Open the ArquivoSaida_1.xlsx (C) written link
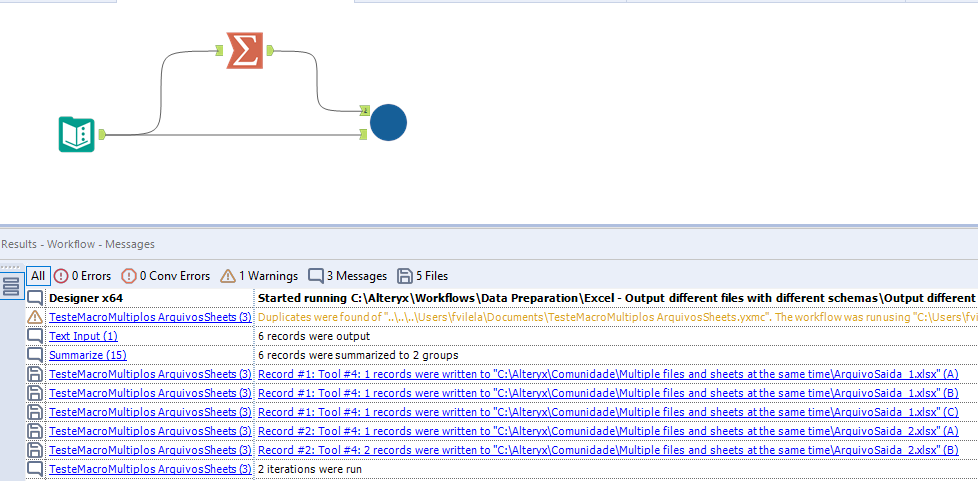This screenshot has width=978, height=481. [x=608, y=412]
